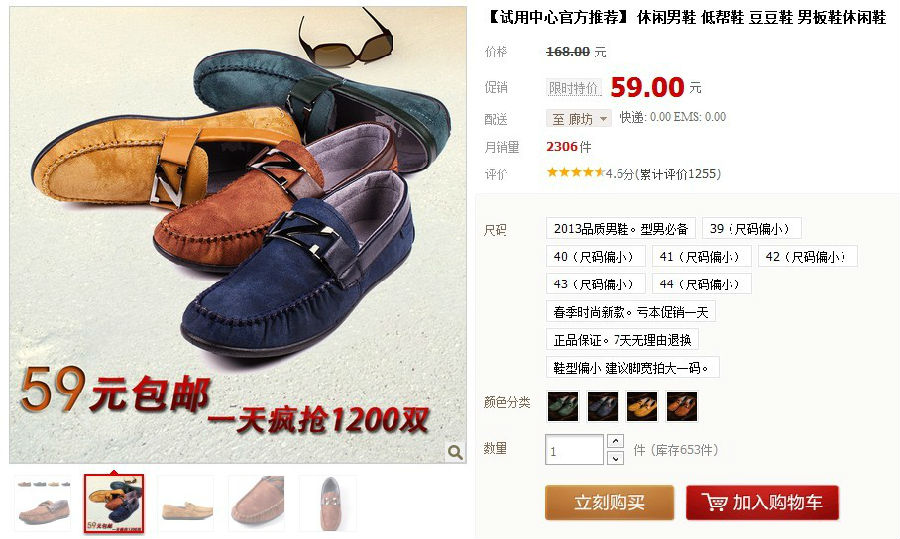Click the 加入购物车 add to cart button
The width and height of the screenshot is (900, 539).
pos(762,503)
